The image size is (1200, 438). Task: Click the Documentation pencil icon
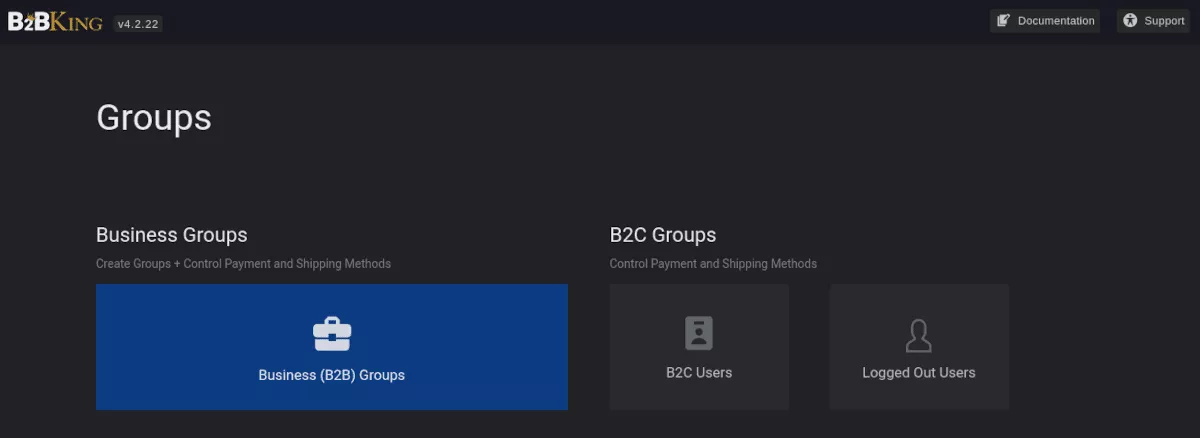[x=1004, y=21]
